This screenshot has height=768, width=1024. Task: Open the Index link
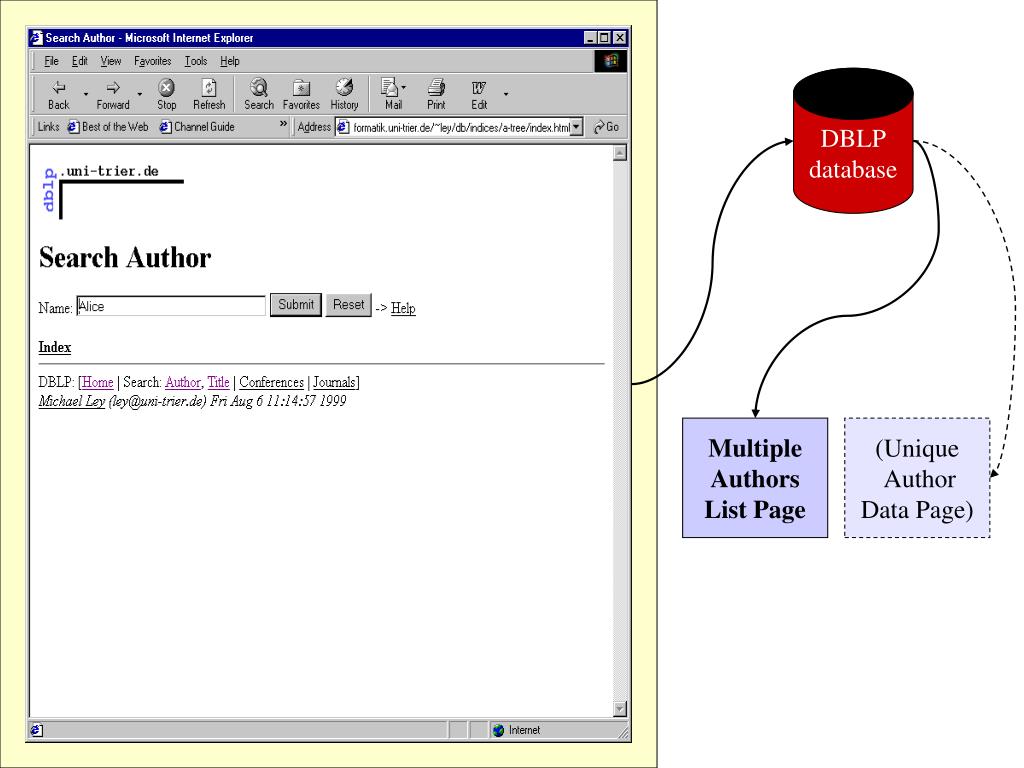pyautogui.click(x=55, y=347)
